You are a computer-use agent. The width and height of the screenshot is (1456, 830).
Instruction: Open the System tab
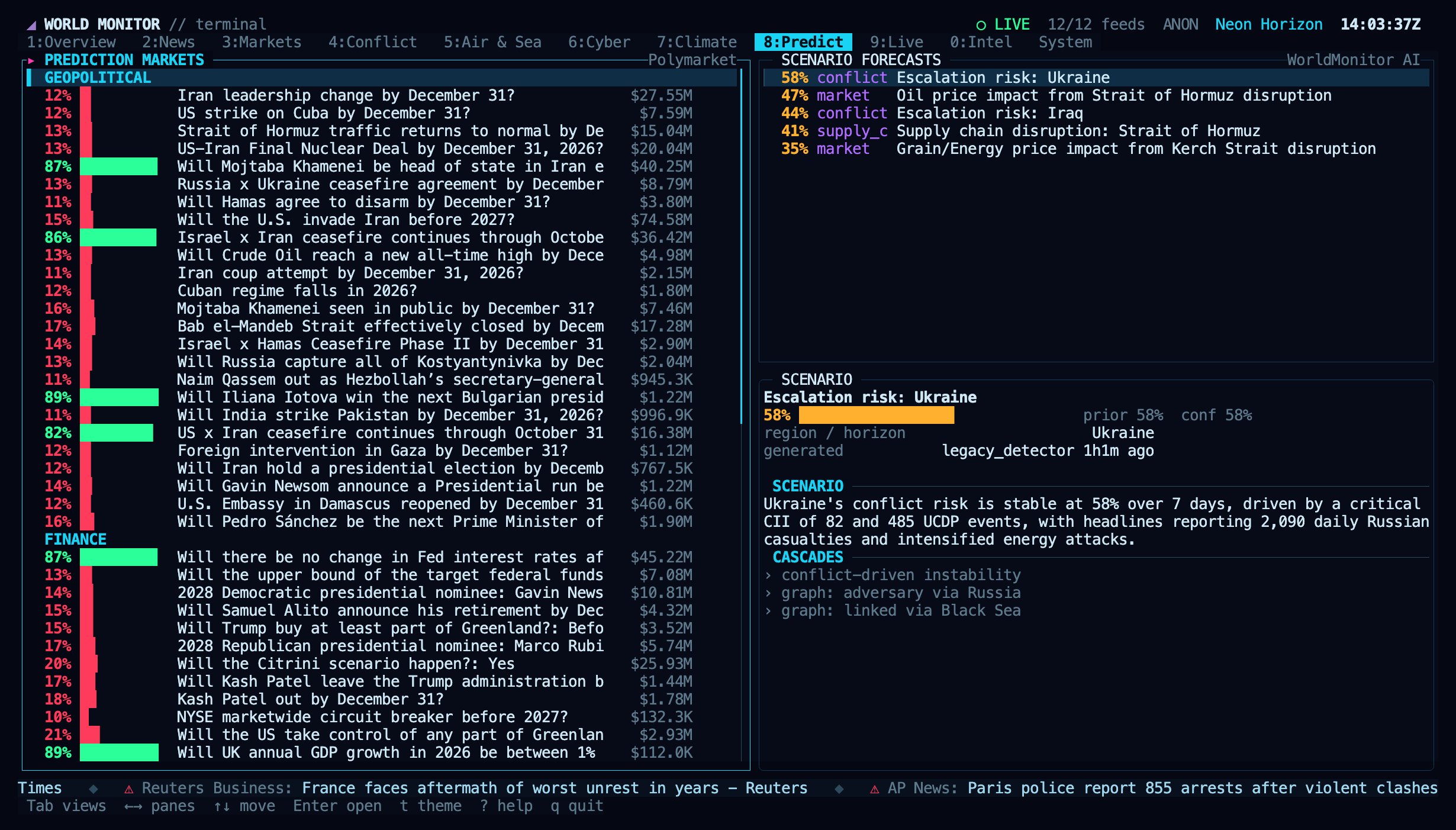pyautogui.click(x=1065, y=42)
